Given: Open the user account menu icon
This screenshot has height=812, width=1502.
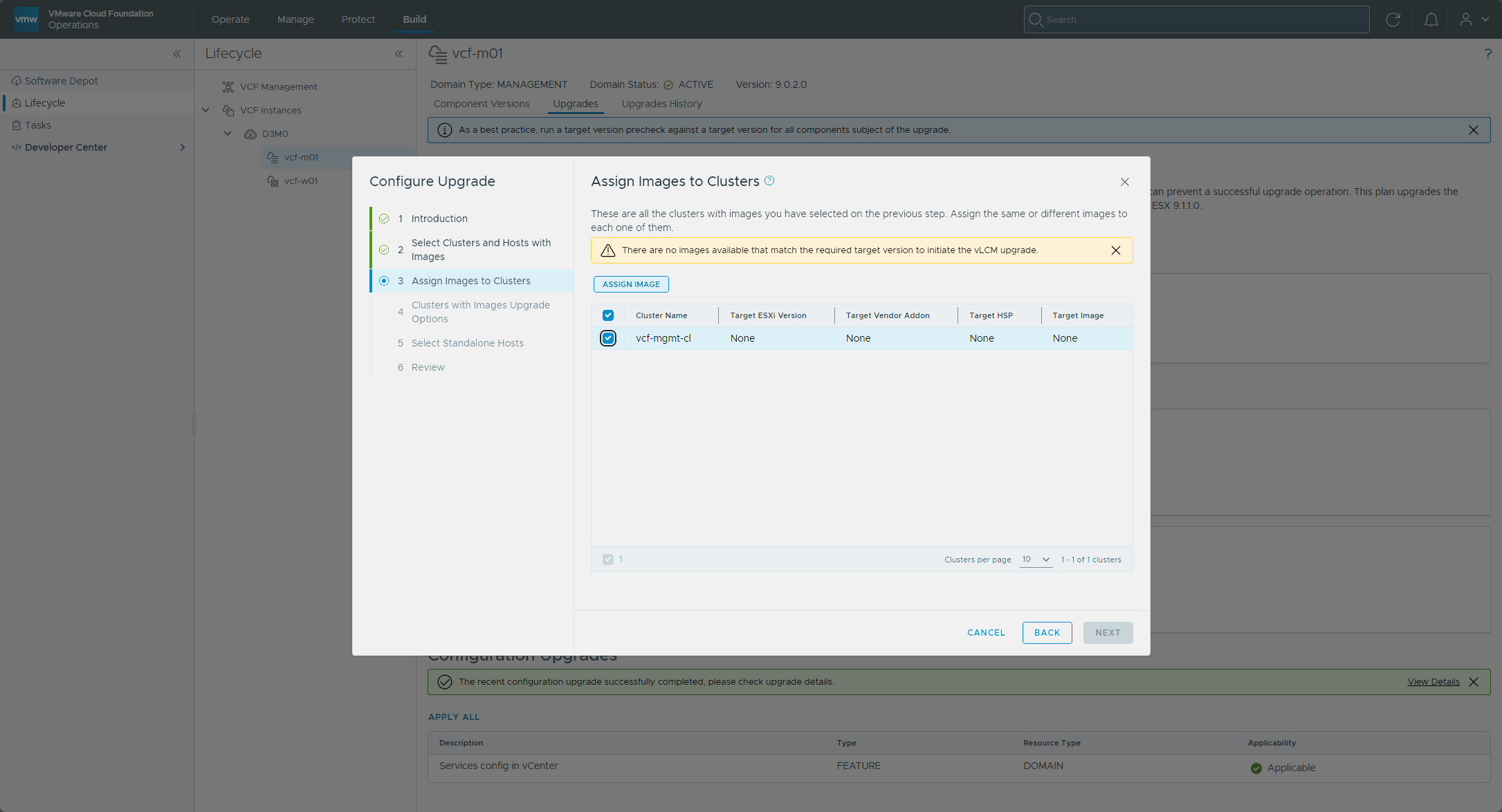Looking at the screenshot, I should point(1465,19).
